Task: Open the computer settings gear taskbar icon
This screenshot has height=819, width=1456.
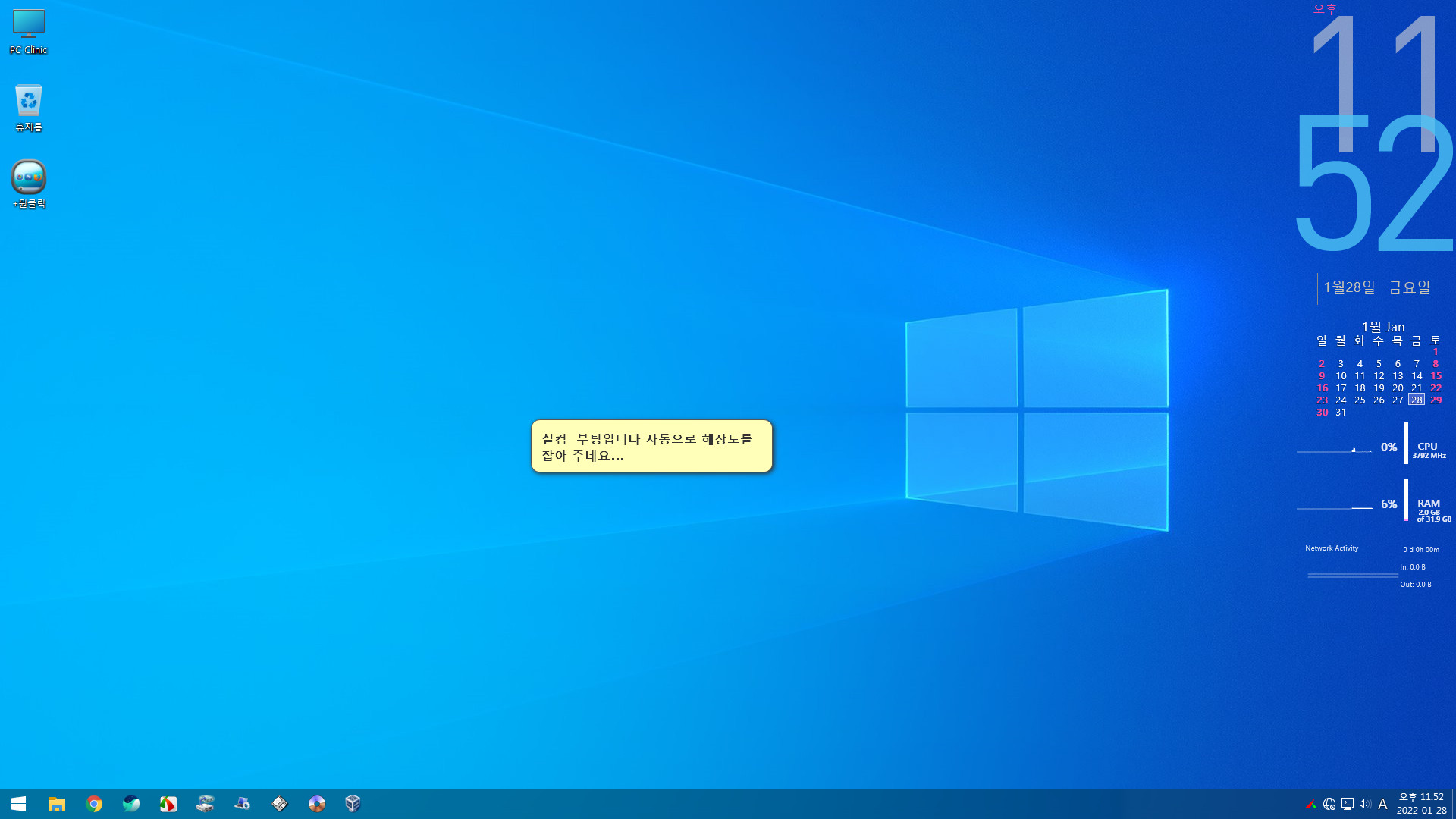Action: pos(243,804)
